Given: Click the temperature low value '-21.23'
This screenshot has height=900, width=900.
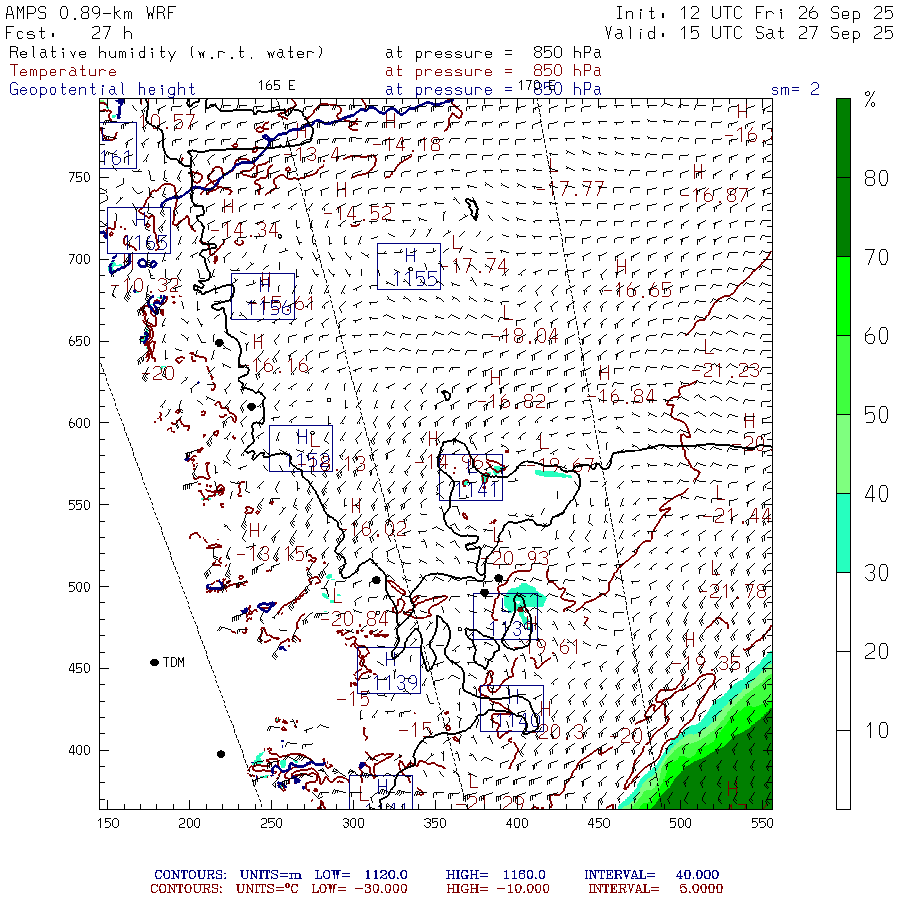Looking at the screenshot, I should coord(726,370).
